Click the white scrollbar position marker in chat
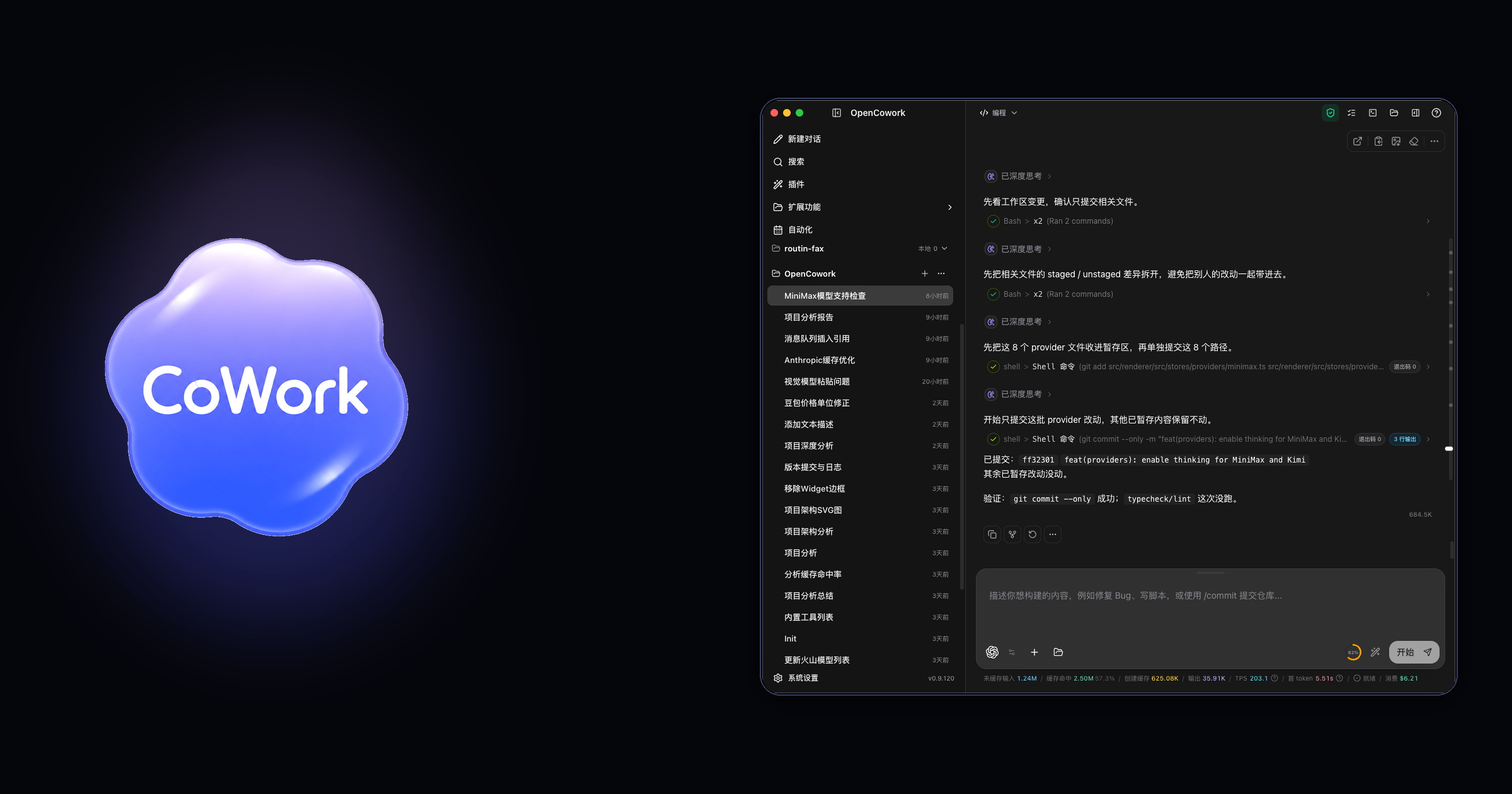1512x794 pixels. pos(1449,449)
